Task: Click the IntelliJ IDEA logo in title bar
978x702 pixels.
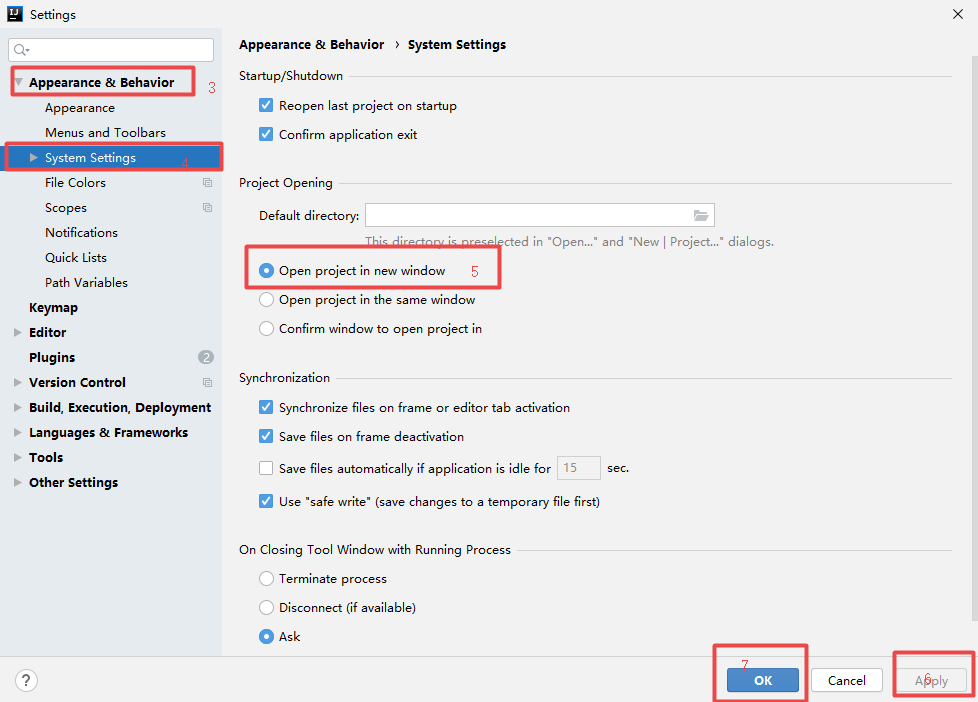Action: pyautogui.click(x=12, y=13)
